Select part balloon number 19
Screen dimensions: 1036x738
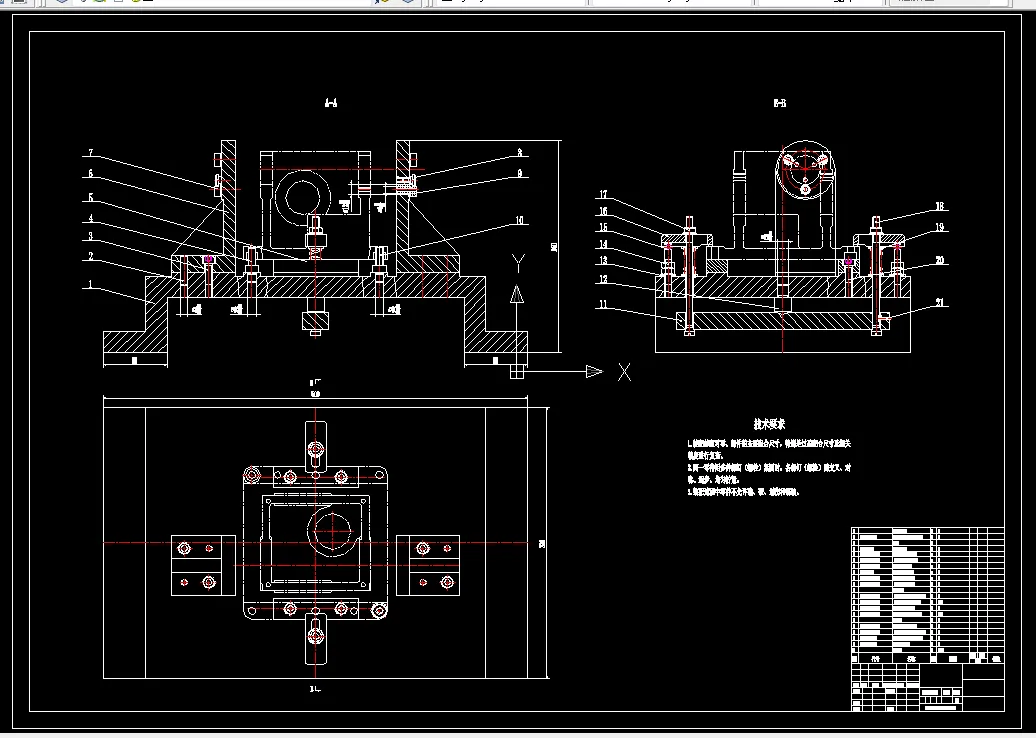pyautogui.click(x=940, y=227)
